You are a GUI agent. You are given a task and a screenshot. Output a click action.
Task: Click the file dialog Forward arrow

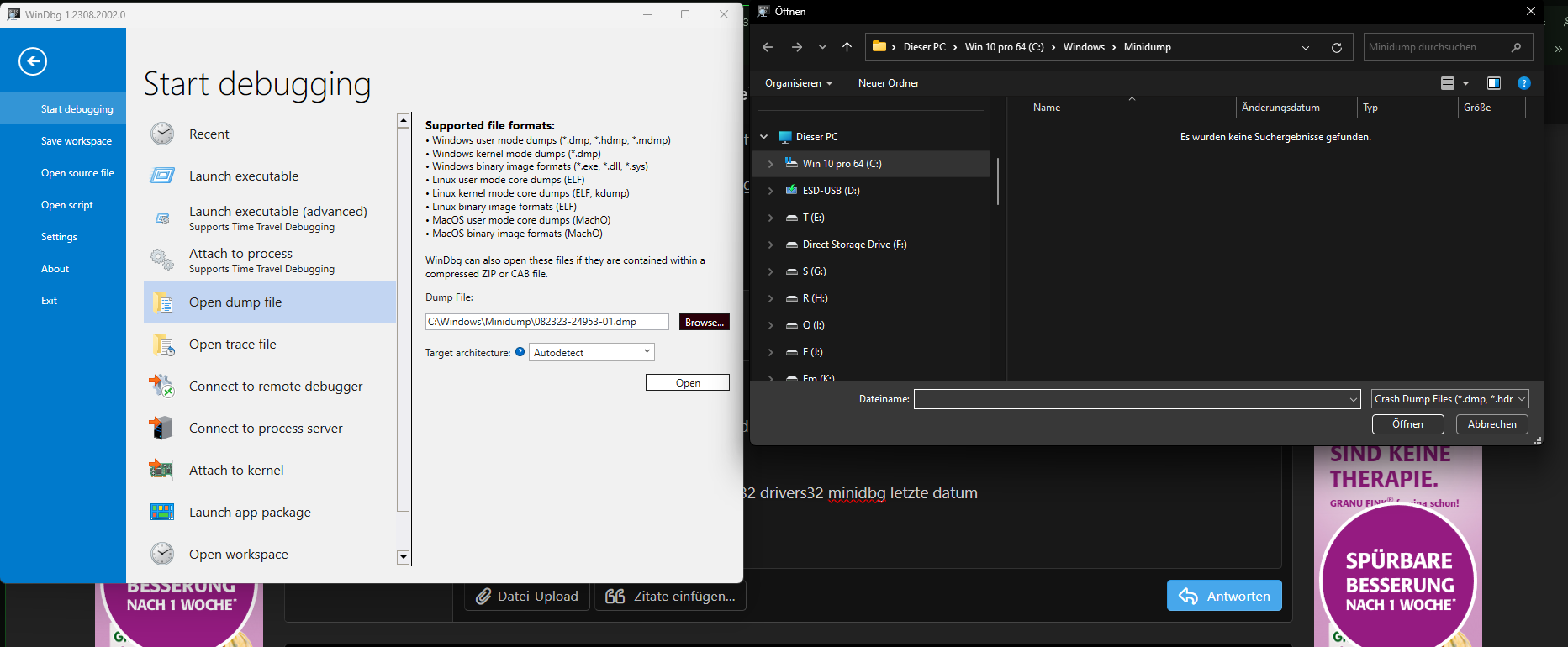pos(797,47)
